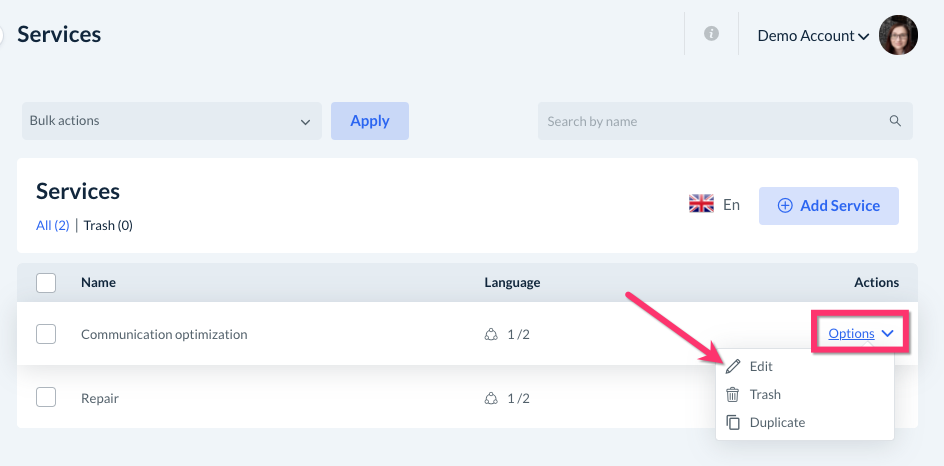Click translation icon in Communication optimization row
This screenshot has width=944, height=466.
coord(491,335)
